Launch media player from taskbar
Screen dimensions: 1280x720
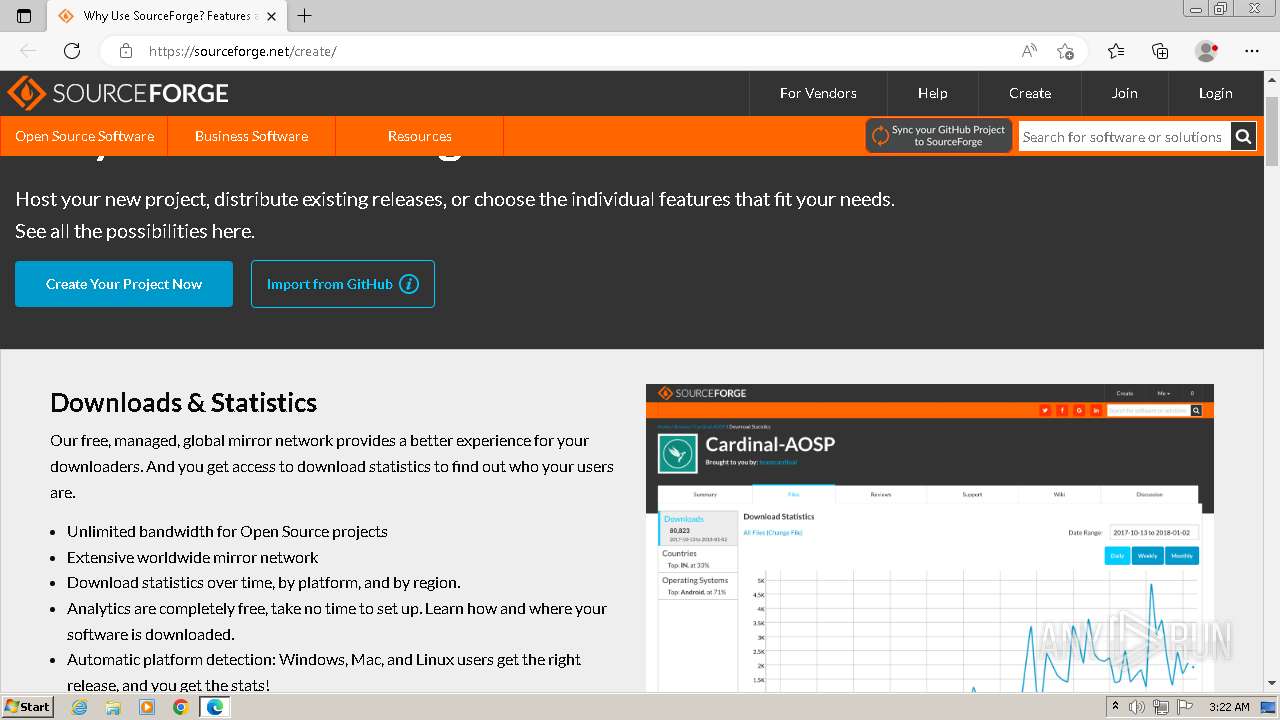click(147, 707)
